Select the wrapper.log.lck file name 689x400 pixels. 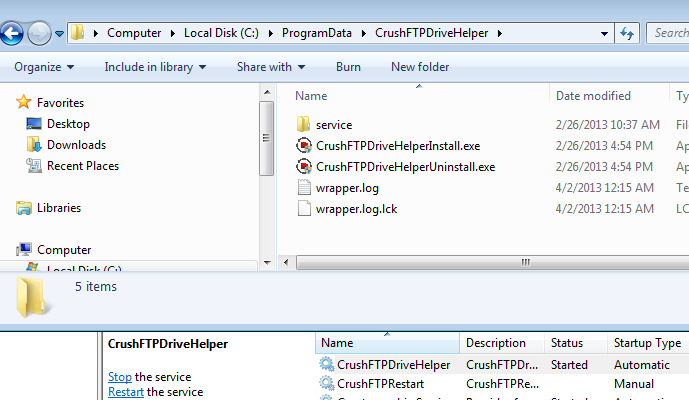[356, 209]
